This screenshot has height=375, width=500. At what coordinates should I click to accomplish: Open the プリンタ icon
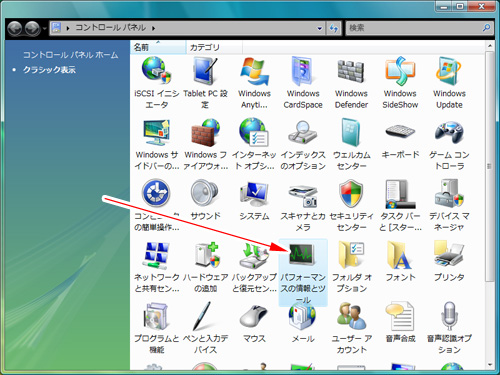point(449,255)
